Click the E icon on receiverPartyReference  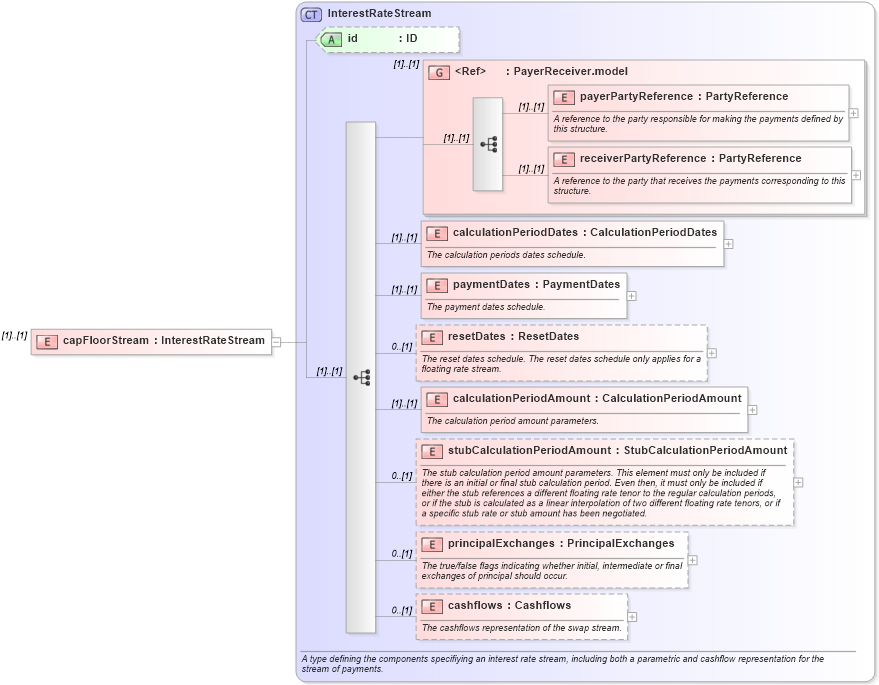click(562, 158)
